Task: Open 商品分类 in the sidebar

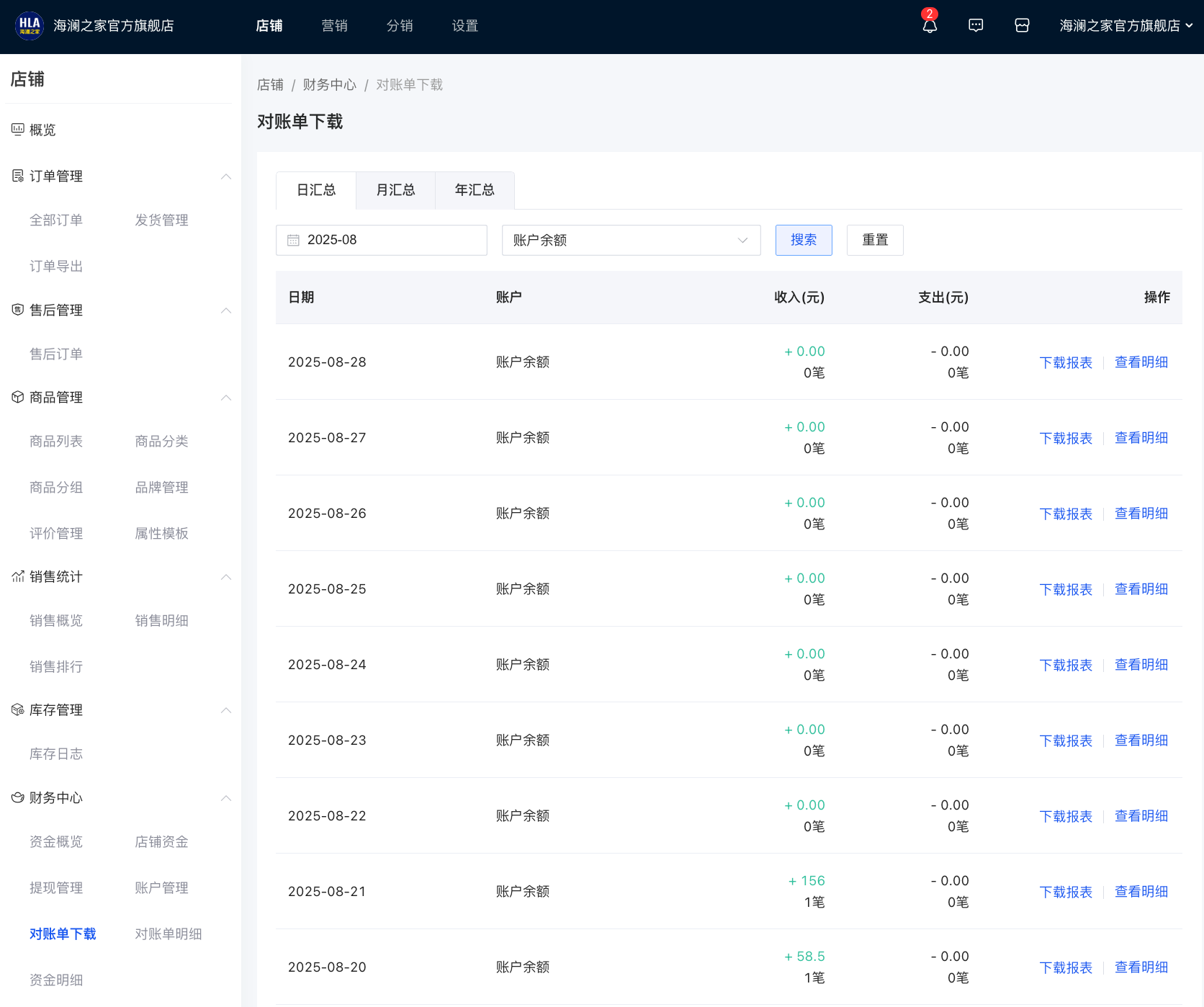Action: pyautogui.click(x=162, y=442)
